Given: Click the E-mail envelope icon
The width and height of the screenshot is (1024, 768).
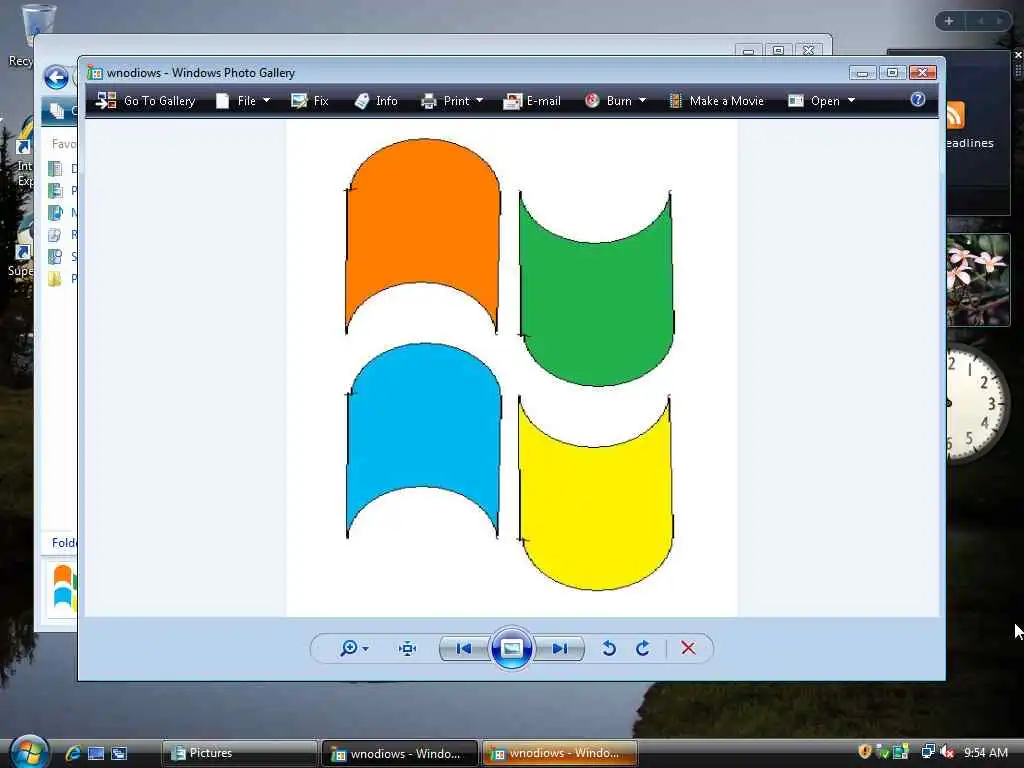Looking at the screenshot, I should (513, 101).
